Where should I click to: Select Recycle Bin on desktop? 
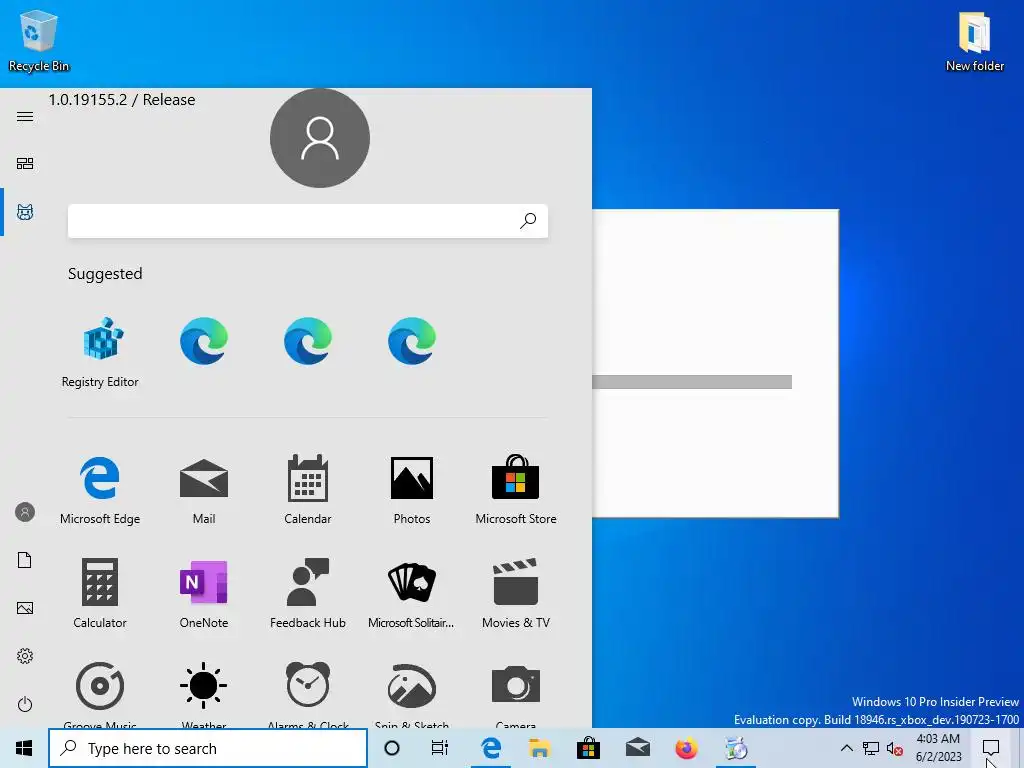tap(39, 40)
